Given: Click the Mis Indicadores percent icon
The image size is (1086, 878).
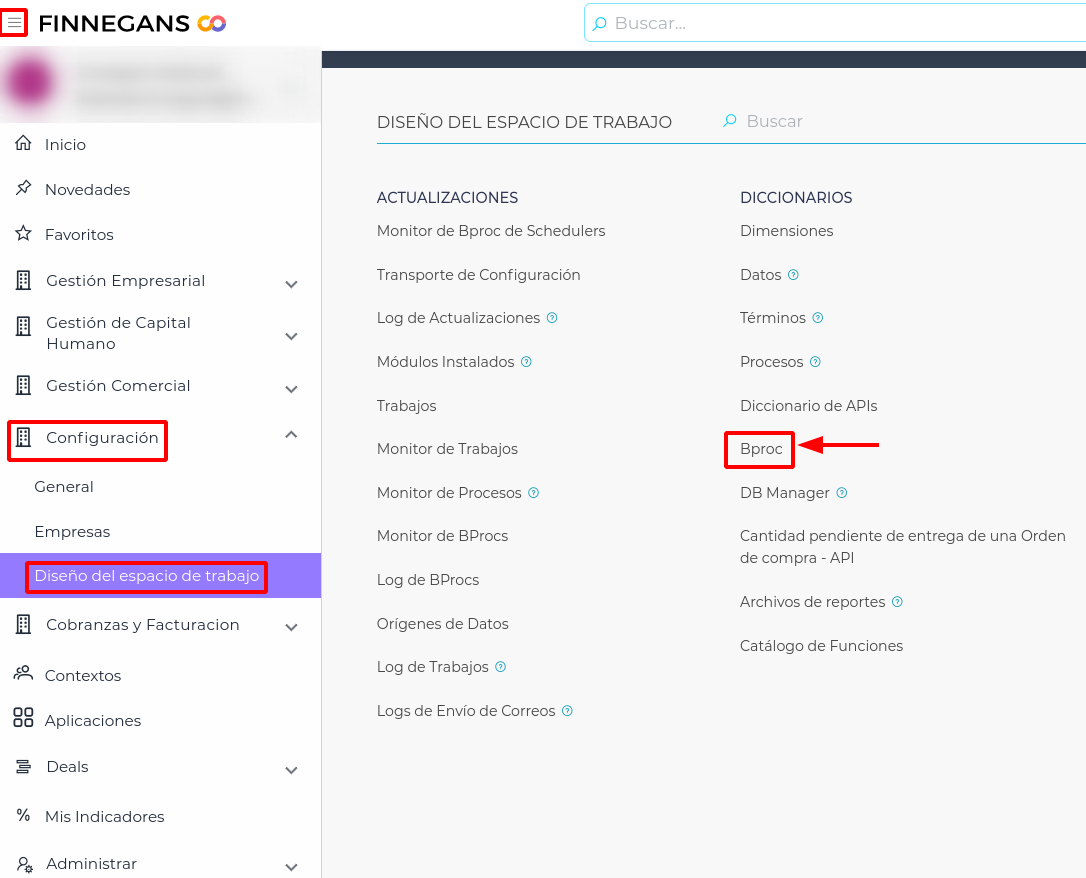Looking at the screenshot, I should click(24, 816).
